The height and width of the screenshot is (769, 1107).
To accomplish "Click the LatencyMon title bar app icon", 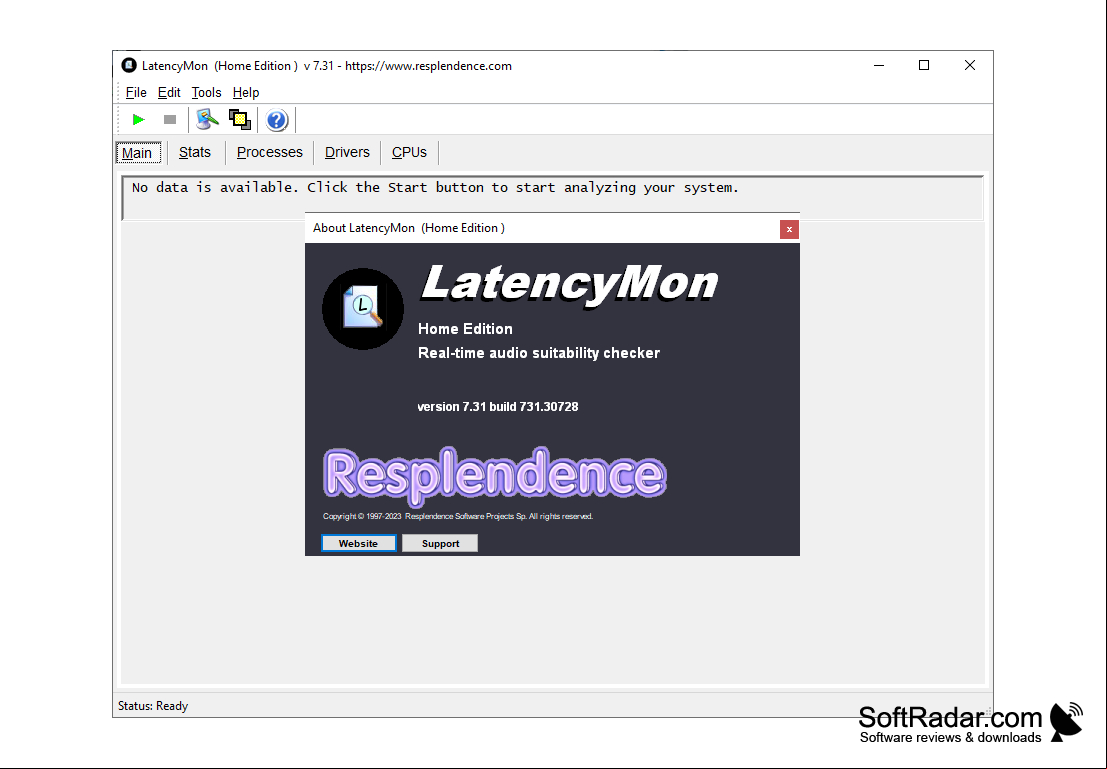I will coord(128,66).
